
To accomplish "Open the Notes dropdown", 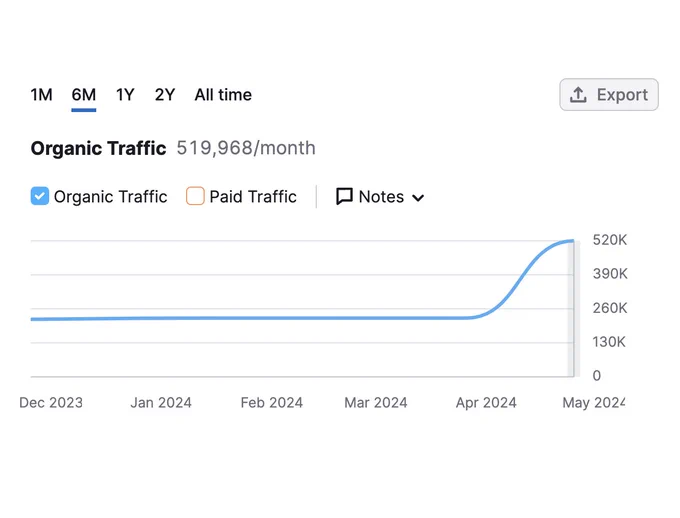I will 380,197.
